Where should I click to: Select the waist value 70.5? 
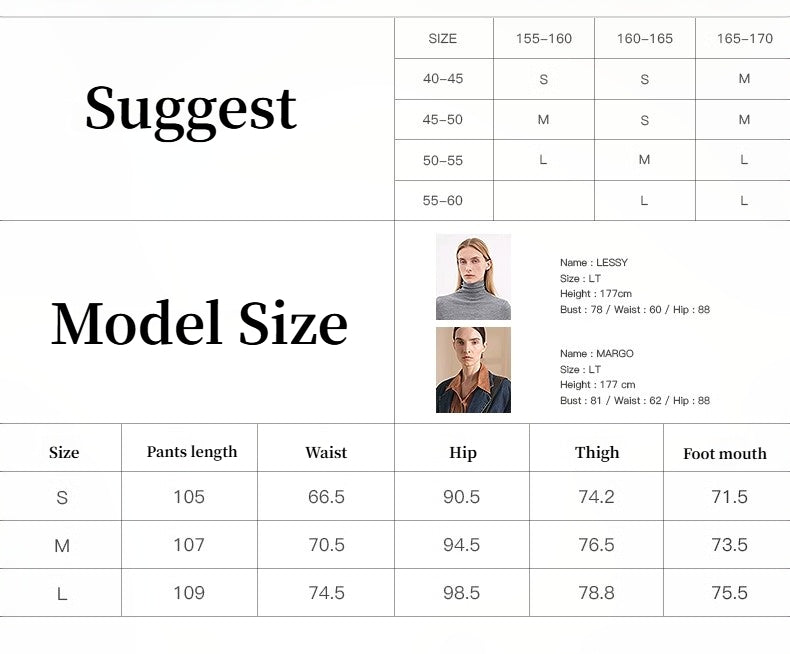tap(326, 545)
